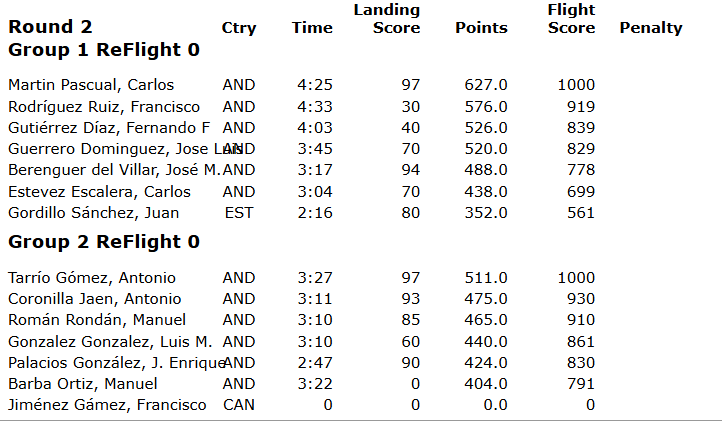Click pilot name Martin Pascual, Carlos

pos(91,85)
